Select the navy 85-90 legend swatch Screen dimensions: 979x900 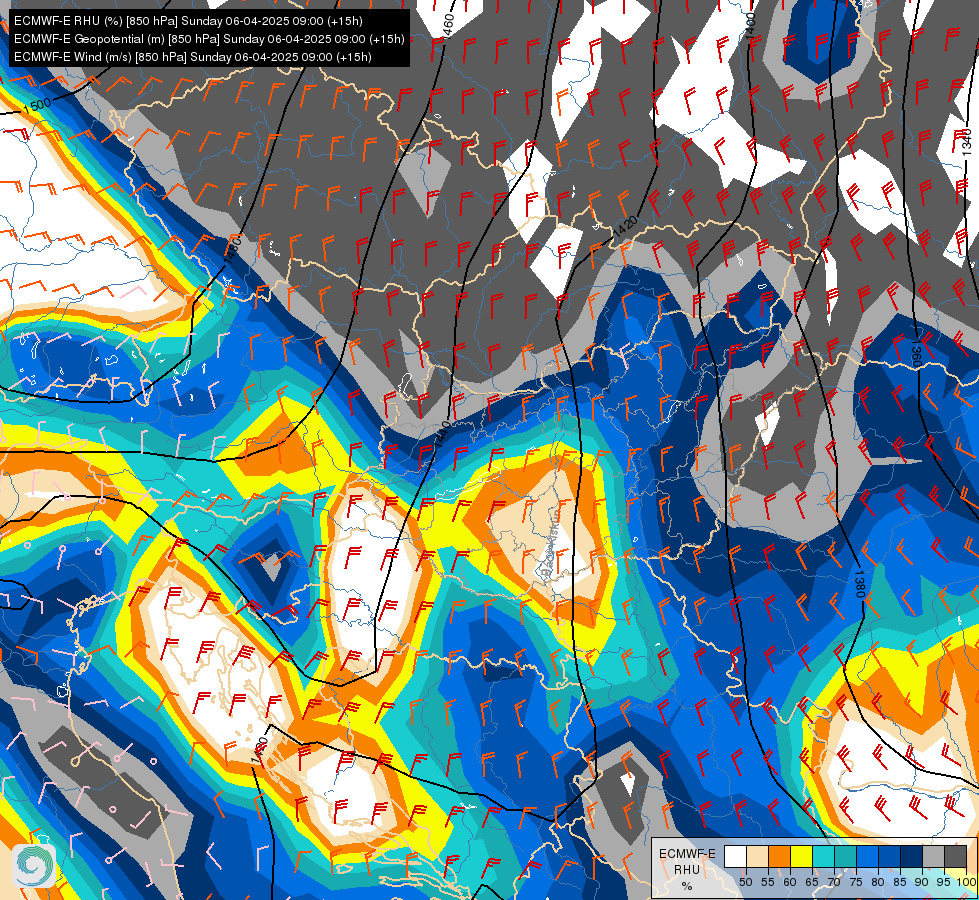pos(912,856)
